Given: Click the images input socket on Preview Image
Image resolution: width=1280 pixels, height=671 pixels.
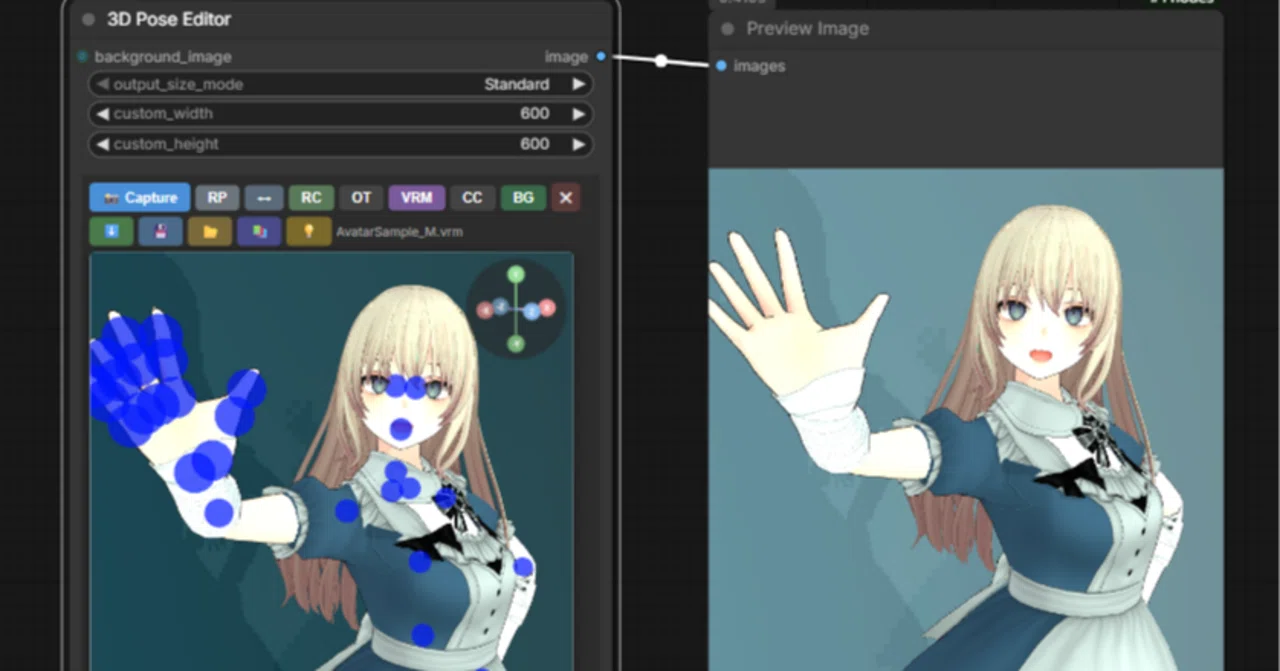Looking at the screenshot, I should click(x=721, y=66).
